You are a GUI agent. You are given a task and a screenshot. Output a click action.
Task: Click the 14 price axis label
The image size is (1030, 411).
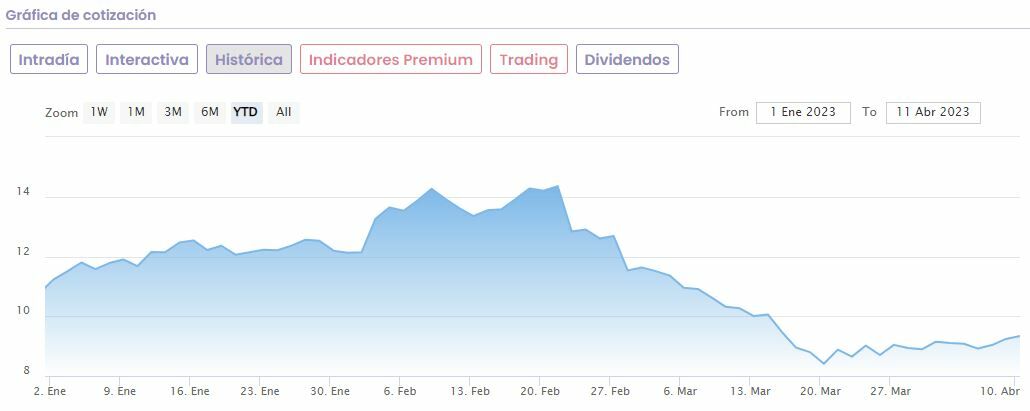(x=23, y=193)
